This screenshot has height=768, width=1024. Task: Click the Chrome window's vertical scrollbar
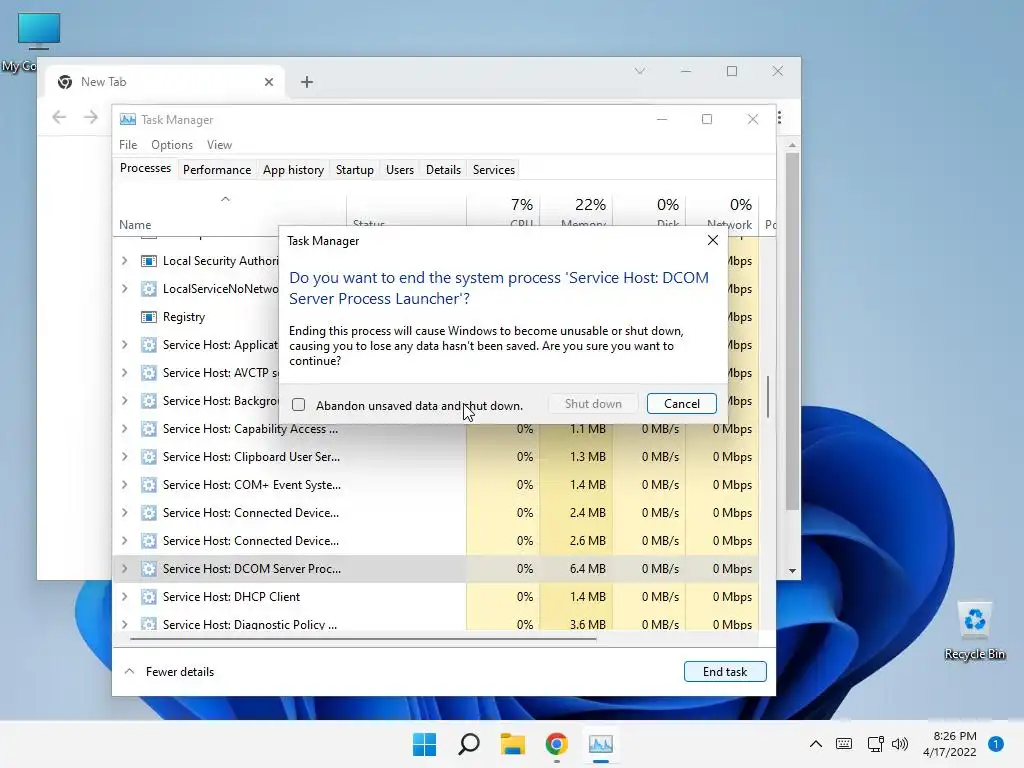[792, 332]
